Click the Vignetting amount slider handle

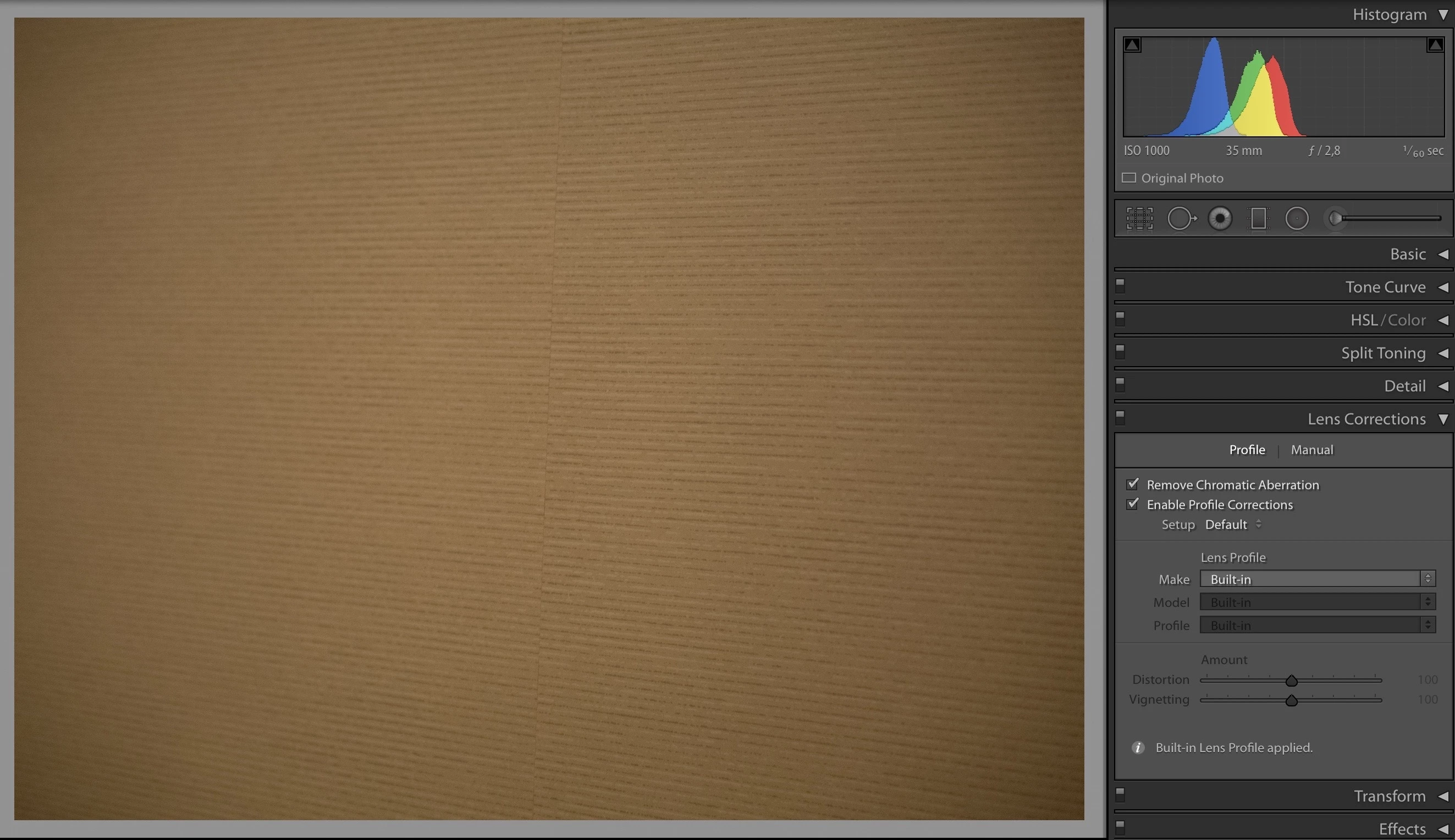pyautogui.click(x=1291, y=700)
